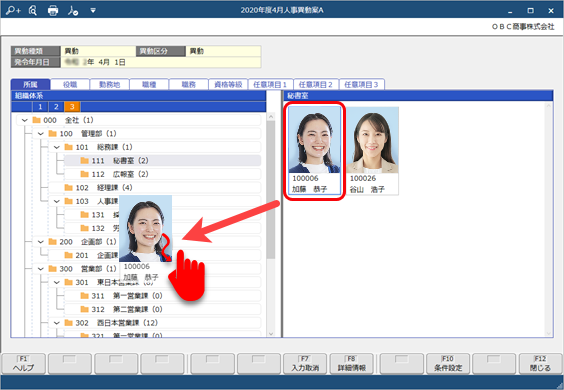564x390 pixels.
Task: Collapse the 301 東日本営業課 node
Action: tap(56, 282)
